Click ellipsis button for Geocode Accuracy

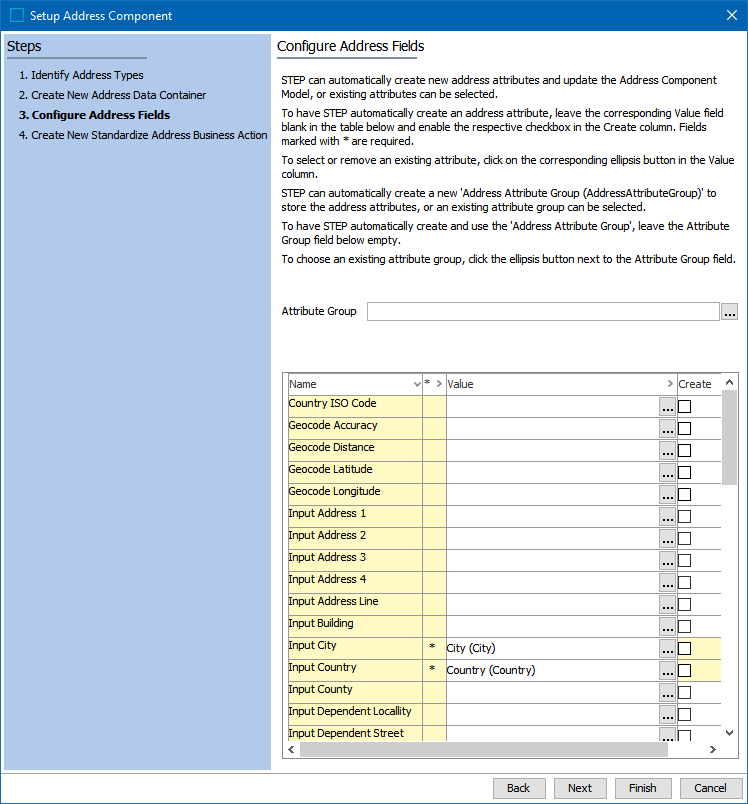(x=668, y=429)
